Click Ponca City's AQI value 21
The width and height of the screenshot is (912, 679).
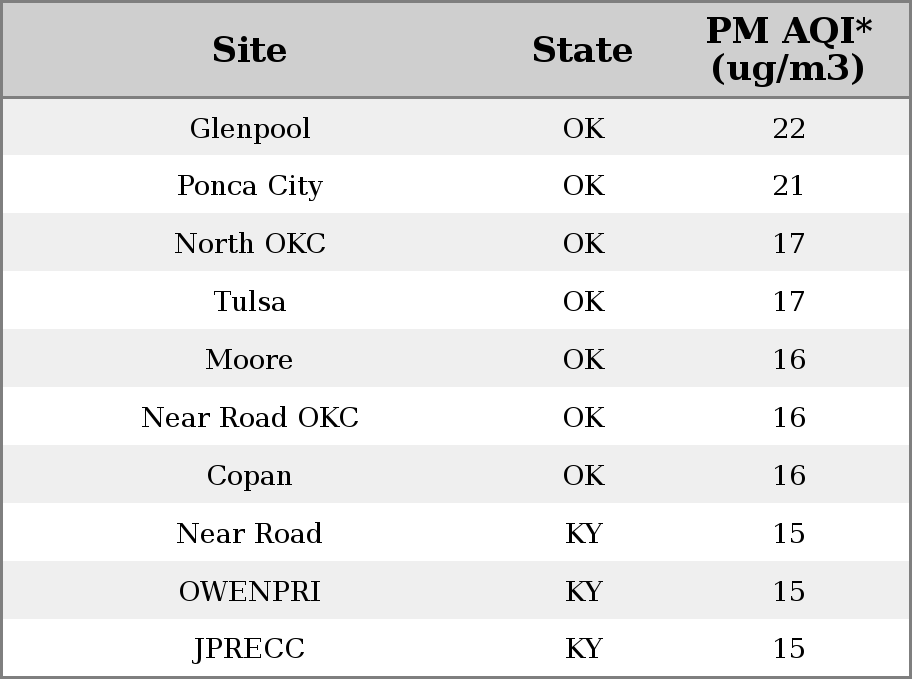click(789, 186)
